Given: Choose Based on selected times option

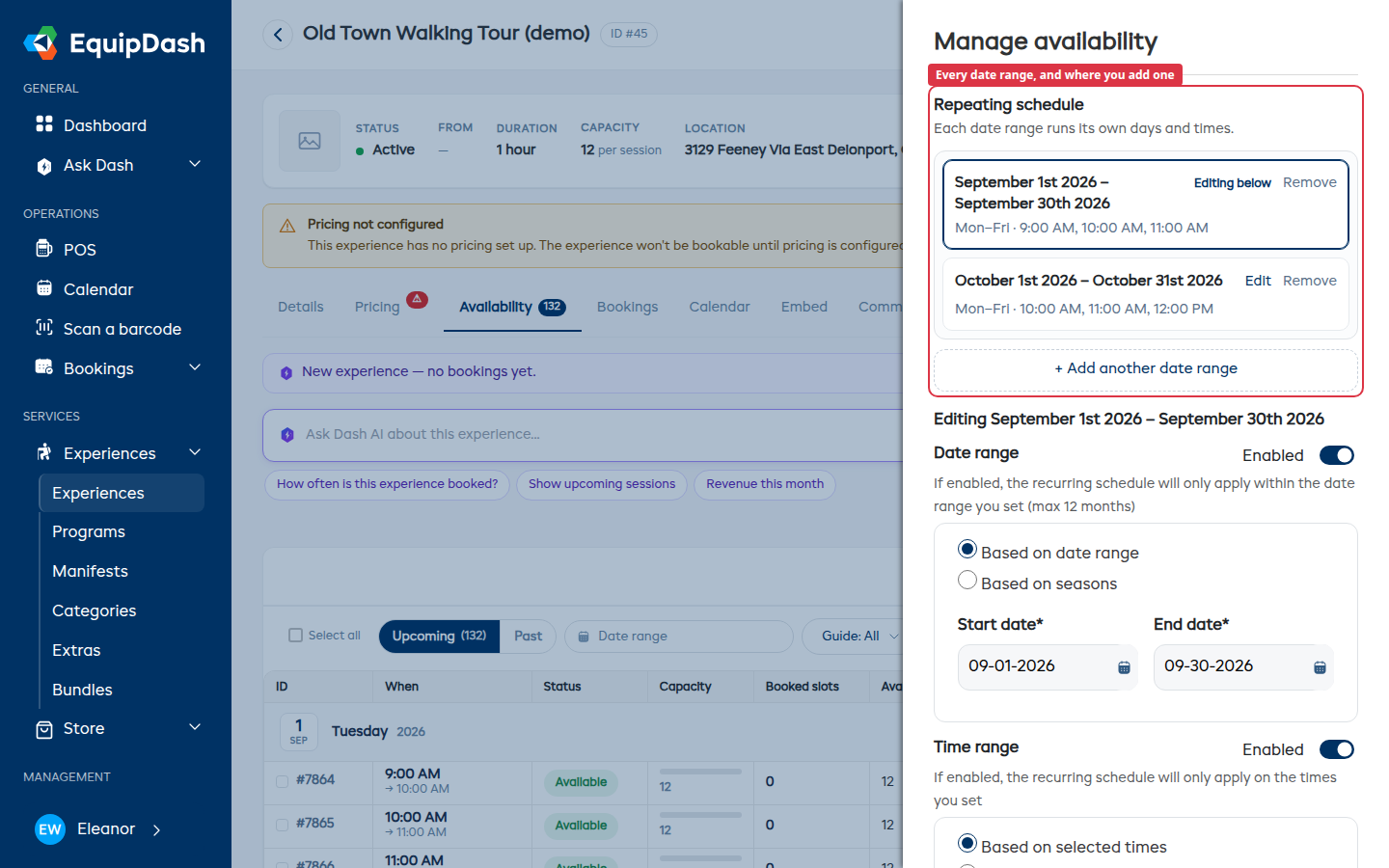Looking at the screenshot, I should (x=967, y=844).
